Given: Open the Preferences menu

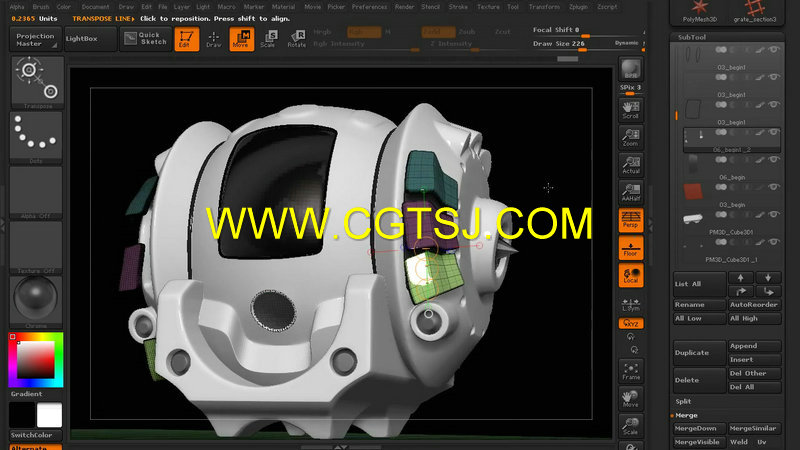Looking at the screenshot, I should click(369, 7).
